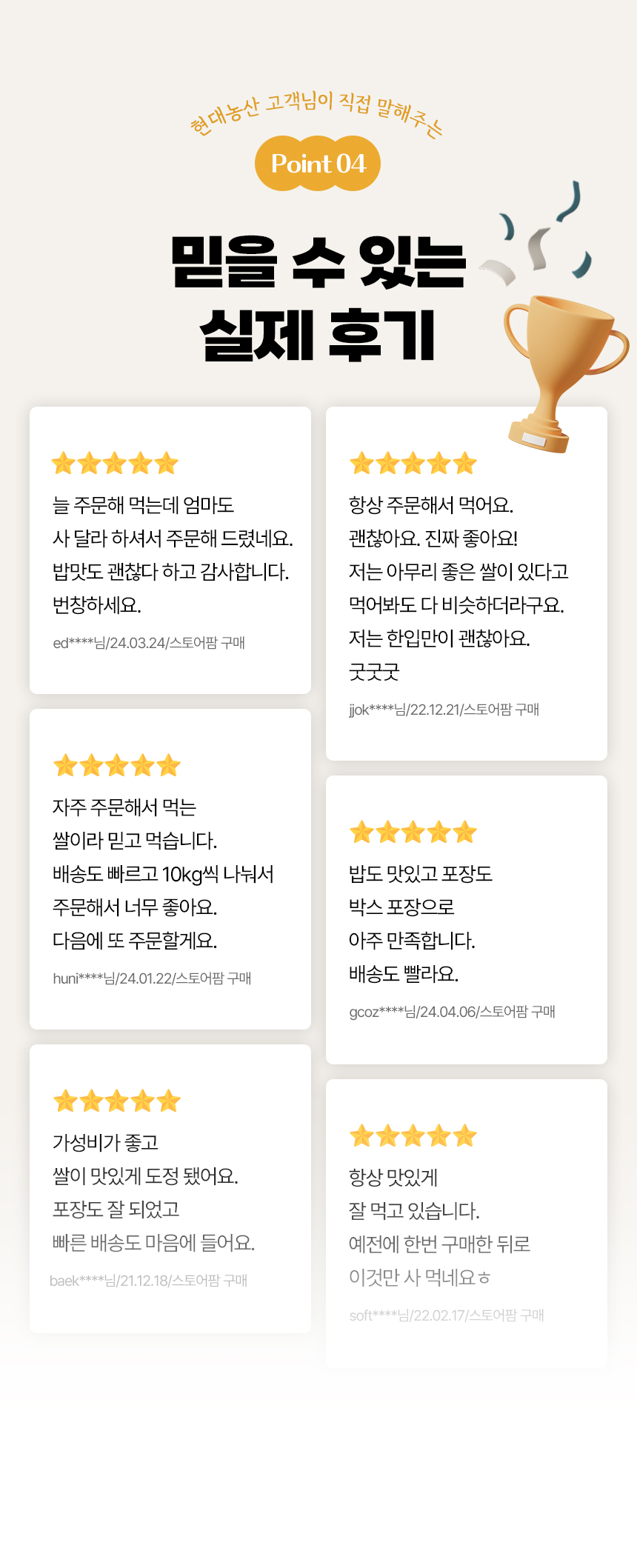Click the stars on soft**** review
The width and height of the screenshot is (637, 1568).
(413, 1135)
